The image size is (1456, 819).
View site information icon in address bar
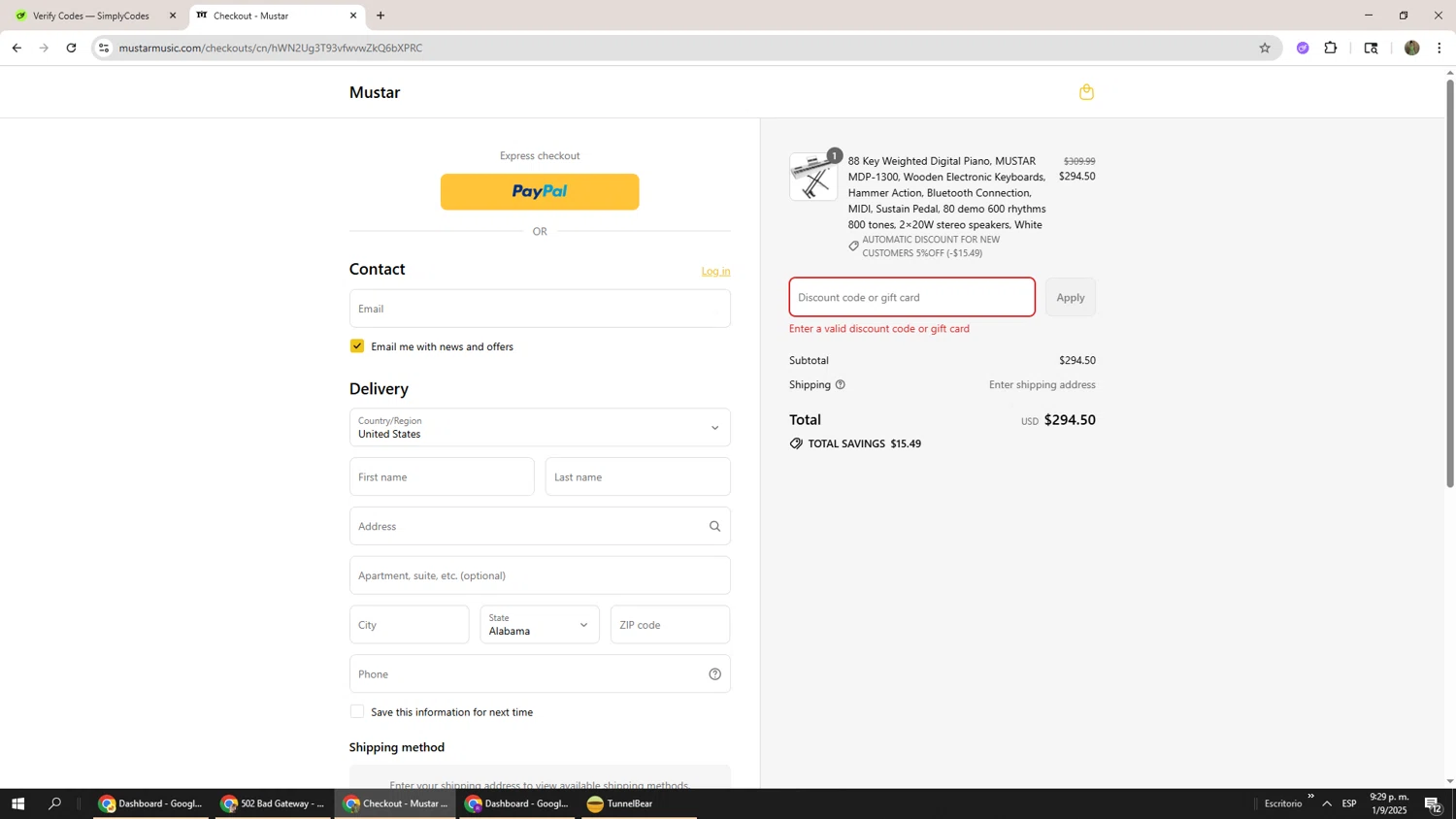104,48
